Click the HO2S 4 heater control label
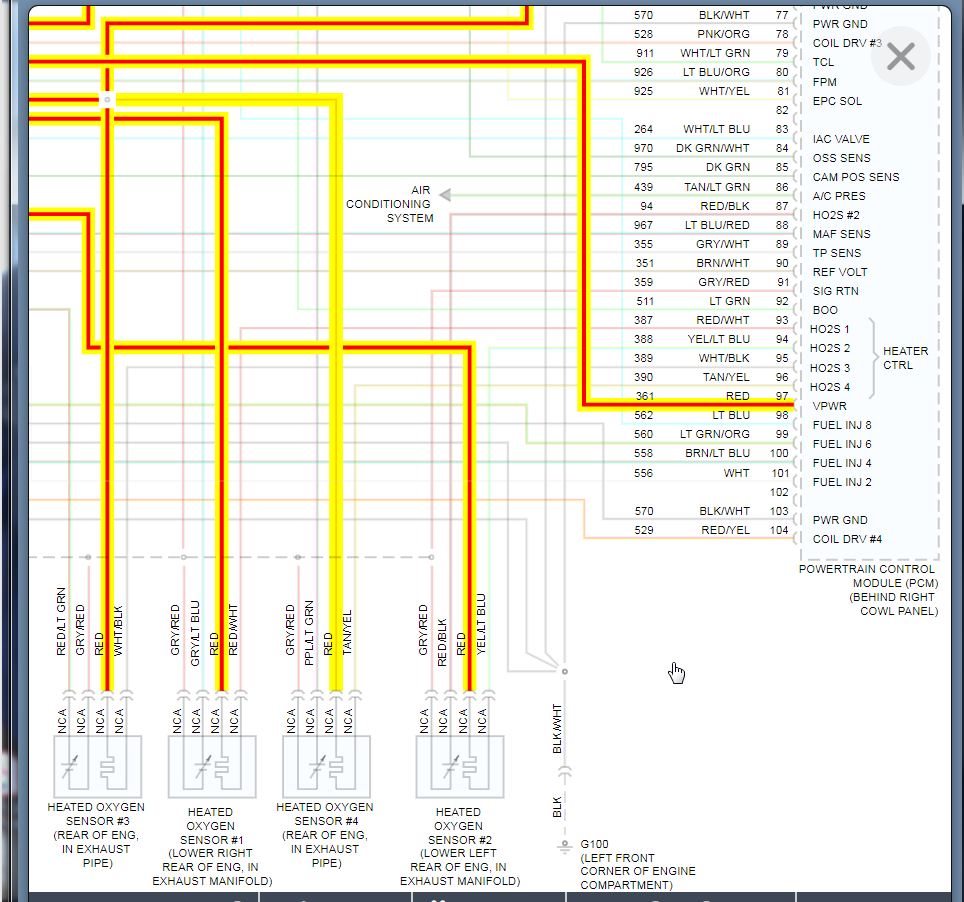964x902 pixels. coord(829,387)
